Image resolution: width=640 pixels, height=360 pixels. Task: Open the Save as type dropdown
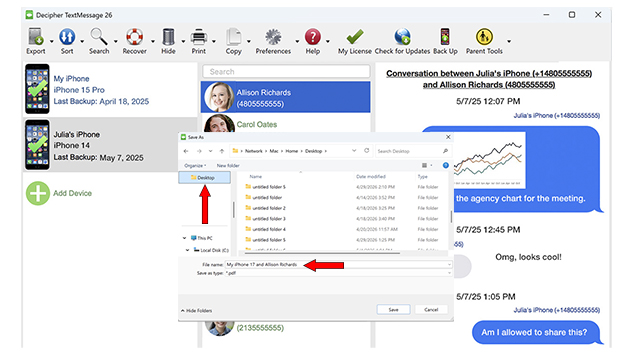point(449,273)
